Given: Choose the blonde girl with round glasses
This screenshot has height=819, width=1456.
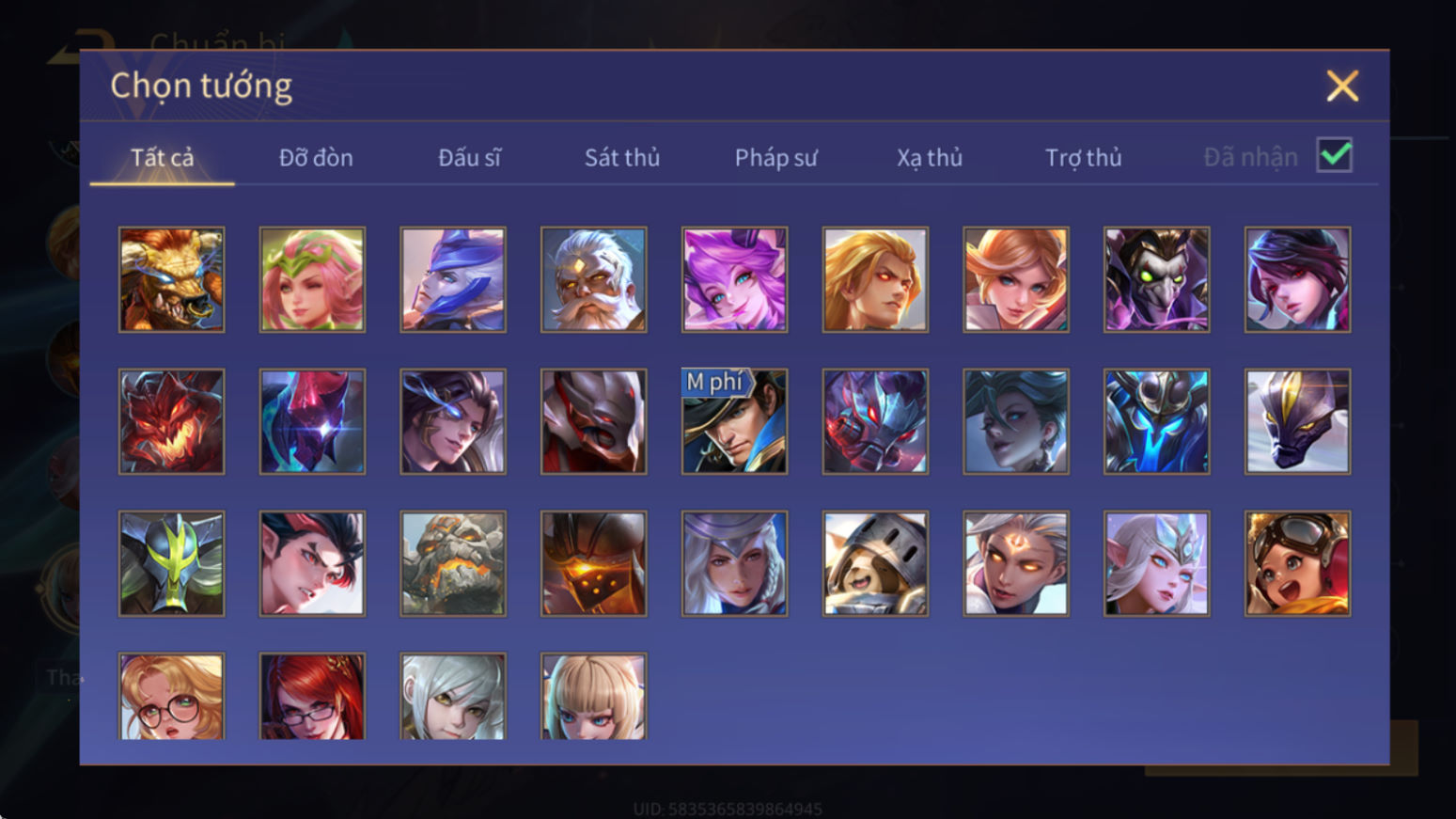Looking at the screenshot, I should (x=171, y=696).
